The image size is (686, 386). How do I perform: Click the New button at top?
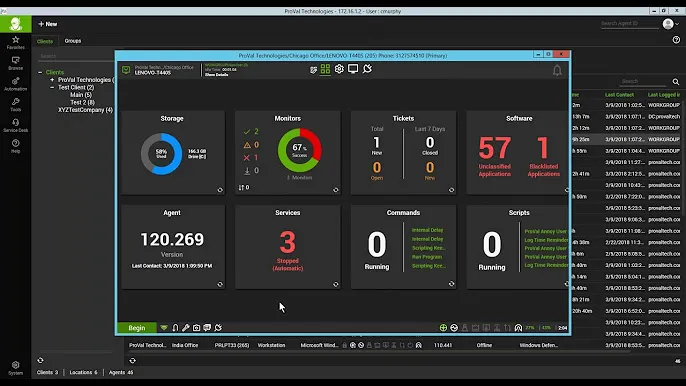point(48,24)
